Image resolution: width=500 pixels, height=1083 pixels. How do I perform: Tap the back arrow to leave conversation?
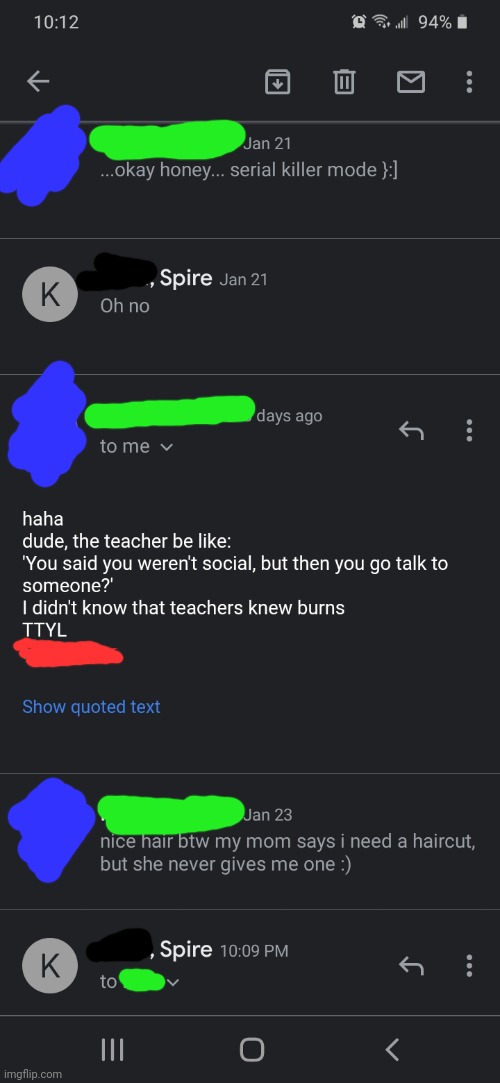[x=38, y=82]
